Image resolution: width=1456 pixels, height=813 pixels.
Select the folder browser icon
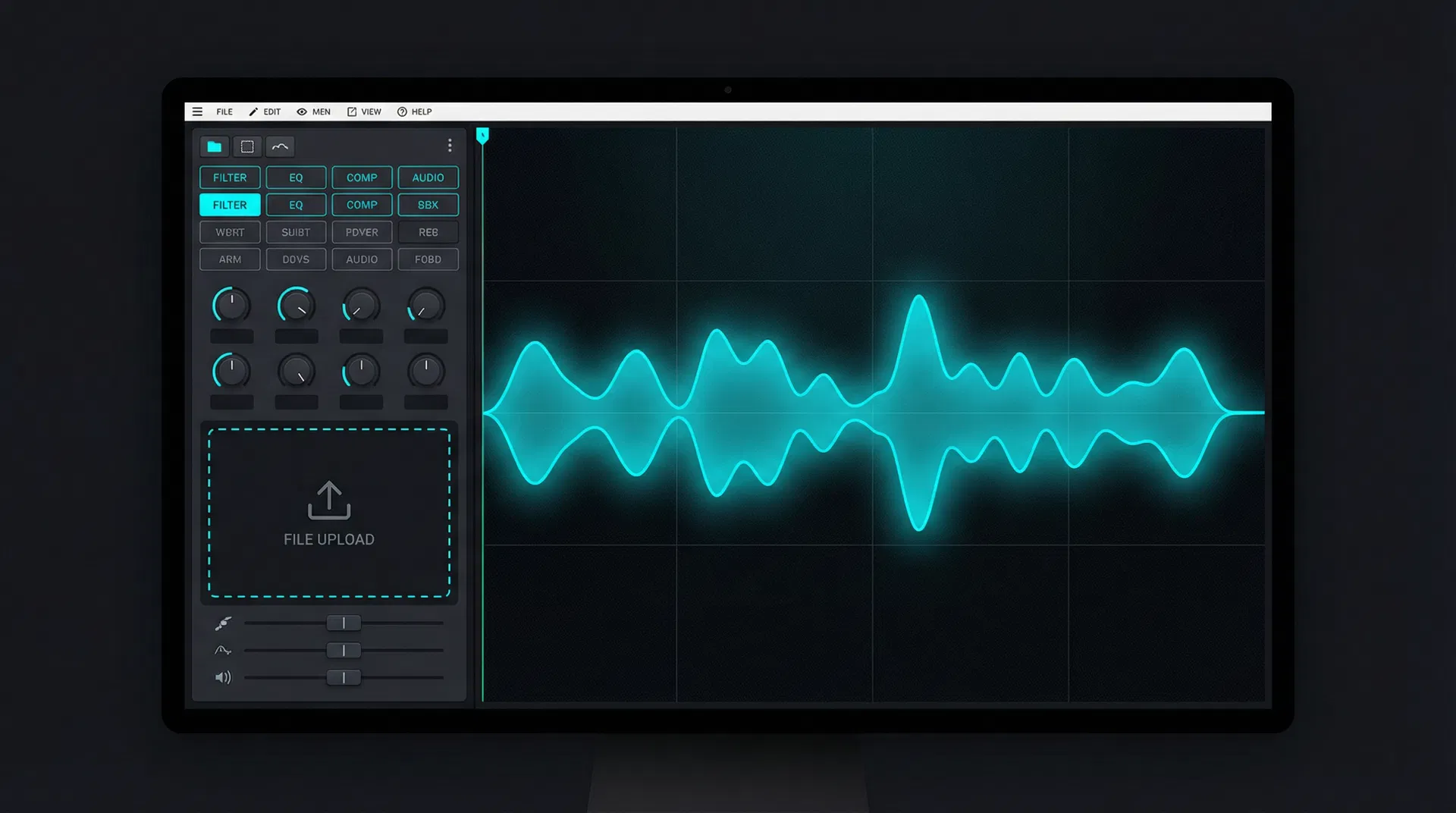[214, 146]
